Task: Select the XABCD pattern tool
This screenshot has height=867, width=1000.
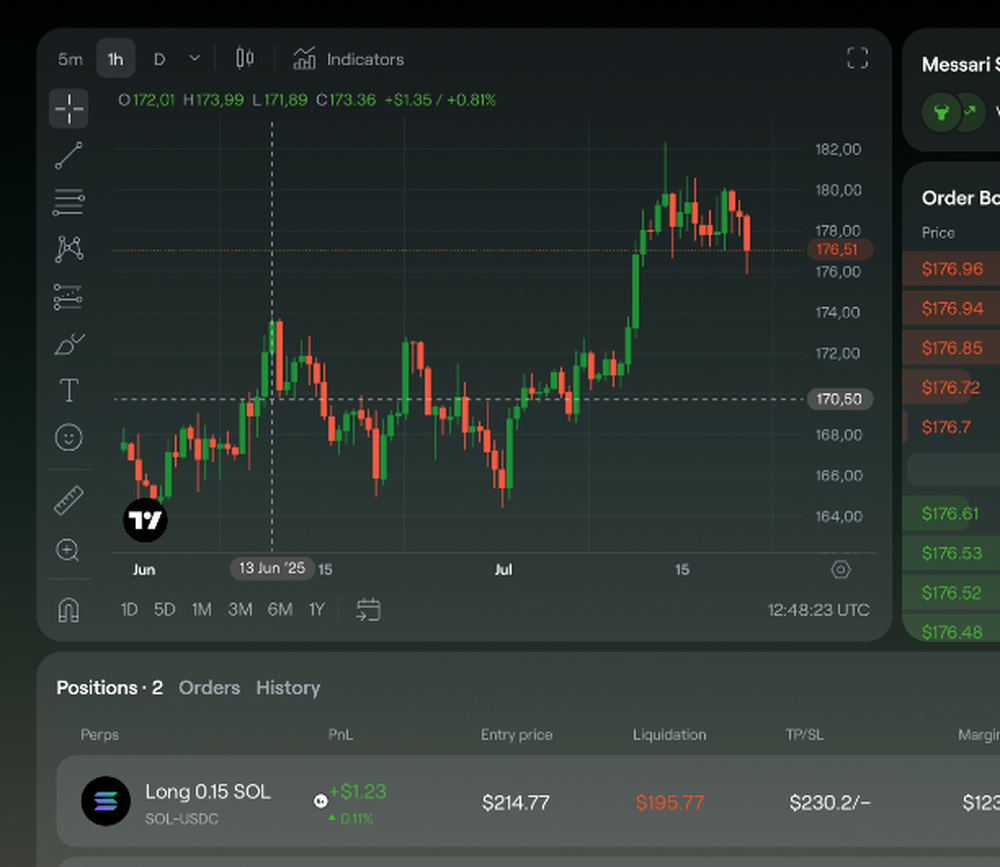Action: (x=69, y=249)
